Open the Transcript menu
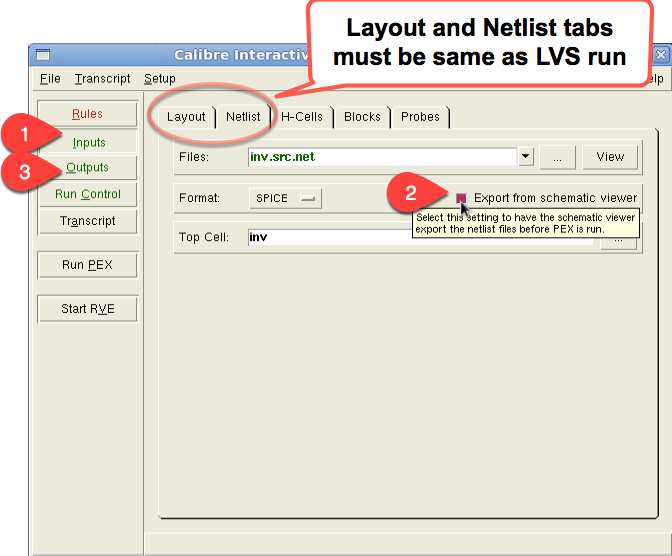 [102, 79]
